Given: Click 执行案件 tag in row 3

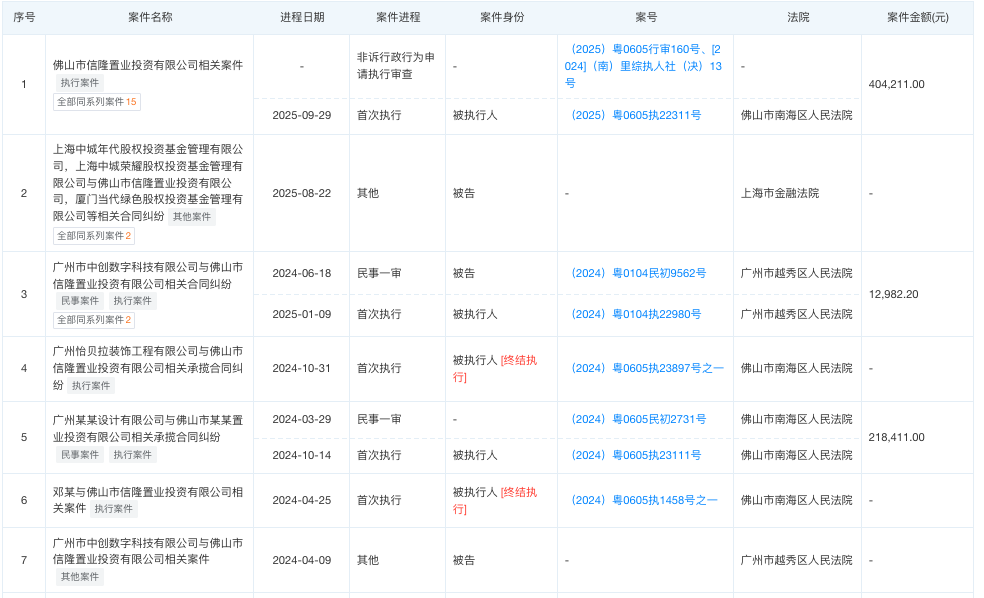Looking at the screenshot, I should (x=132, y=301).
